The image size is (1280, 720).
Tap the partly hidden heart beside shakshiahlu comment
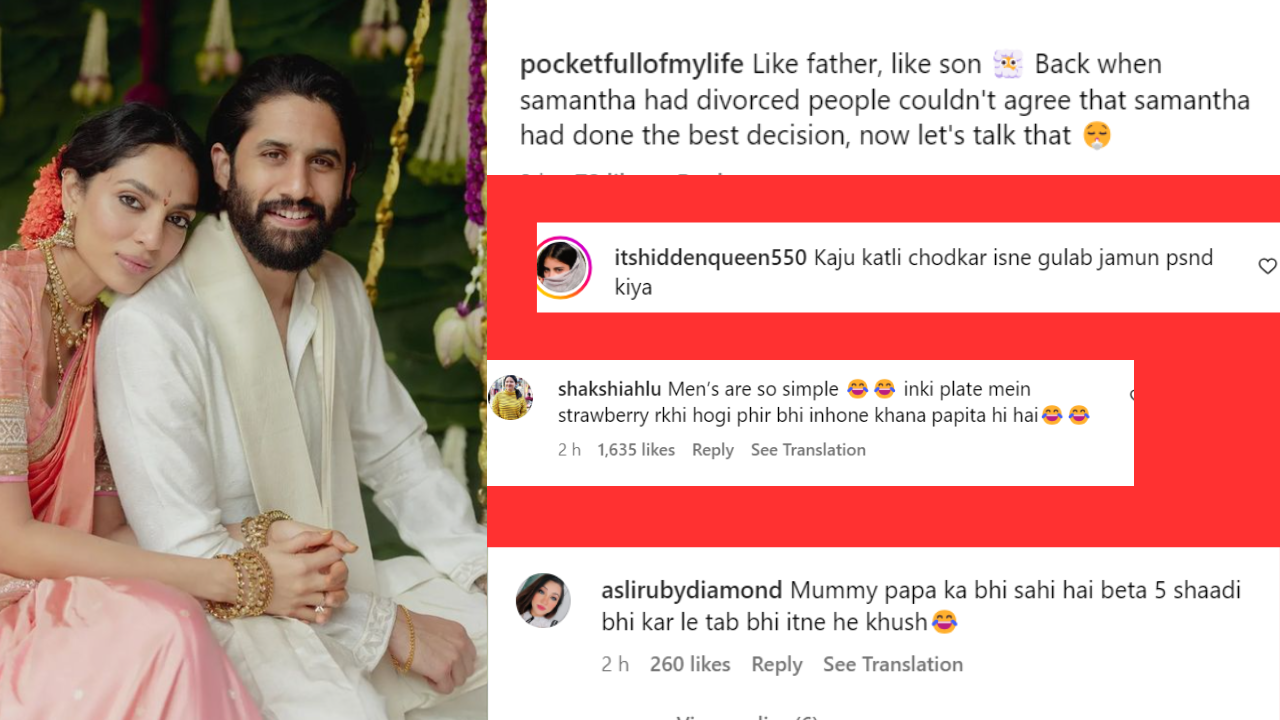(x=1131, y=395)
